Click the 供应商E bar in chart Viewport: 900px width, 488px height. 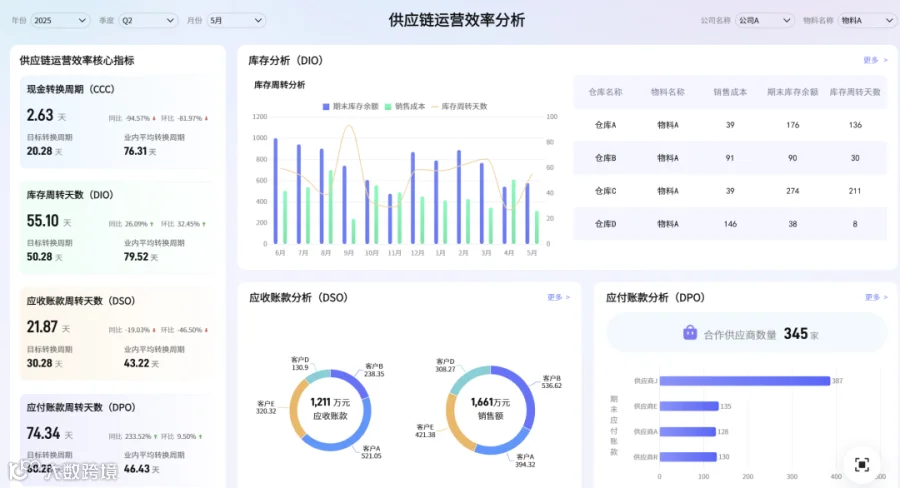tap(689, 406)
